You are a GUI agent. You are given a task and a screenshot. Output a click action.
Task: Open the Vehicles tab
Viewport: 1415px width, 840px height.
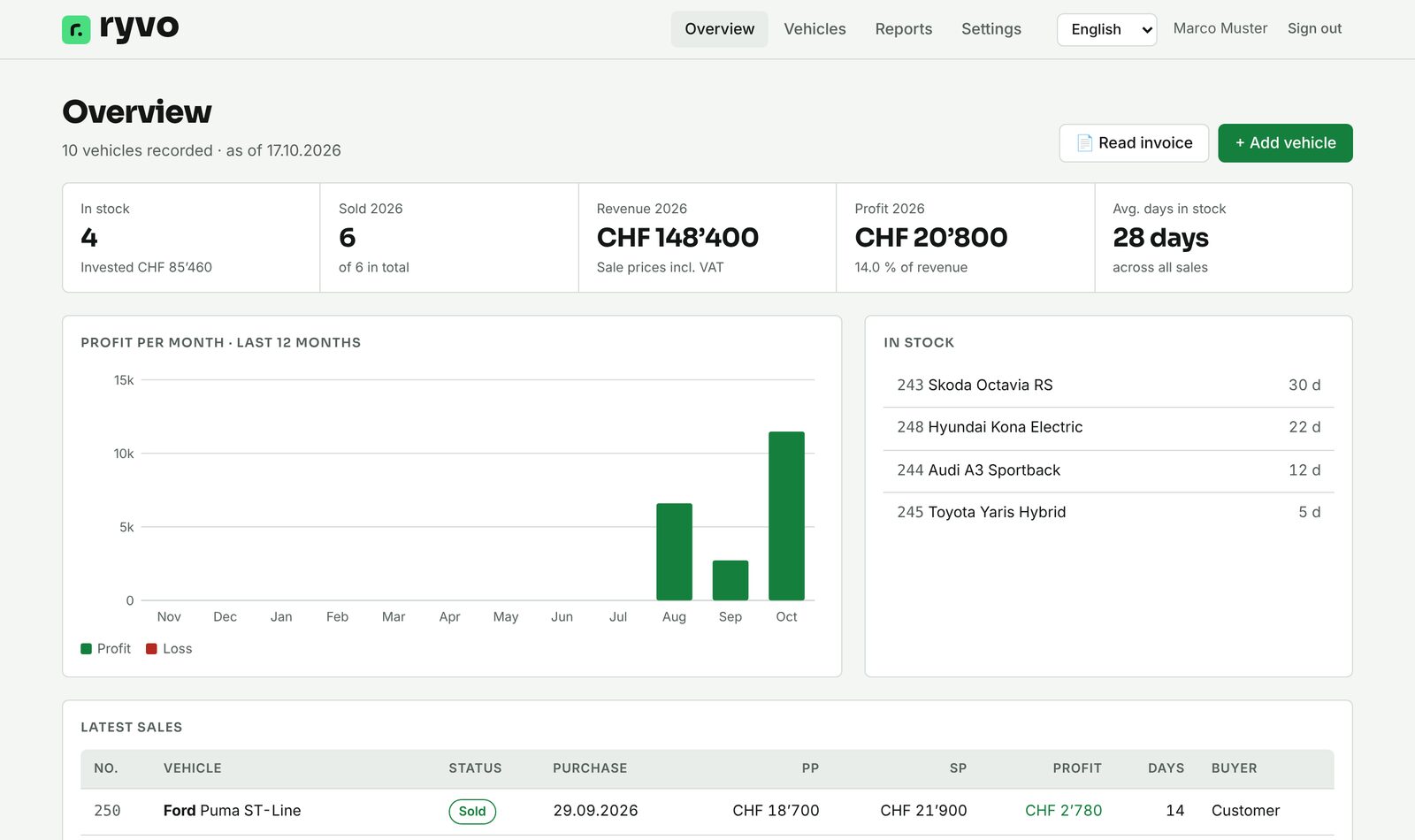(815, 29)
